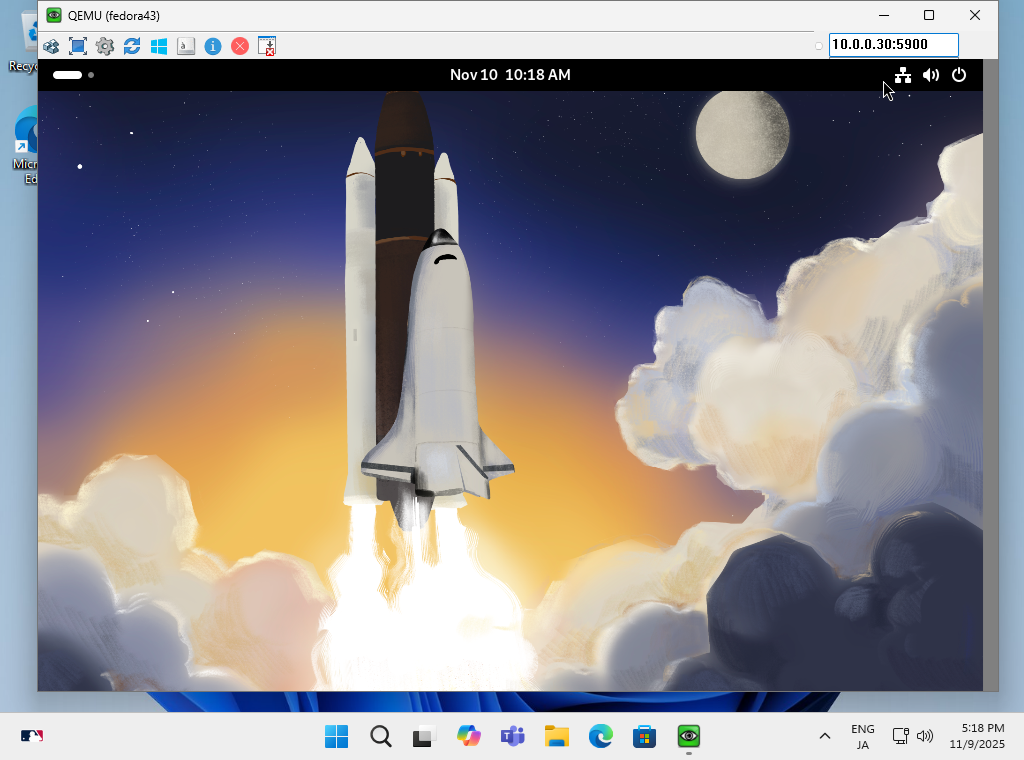Click the keyboard special keys icon
This screenshot has height=760, width=1024.
click(186, 46)
